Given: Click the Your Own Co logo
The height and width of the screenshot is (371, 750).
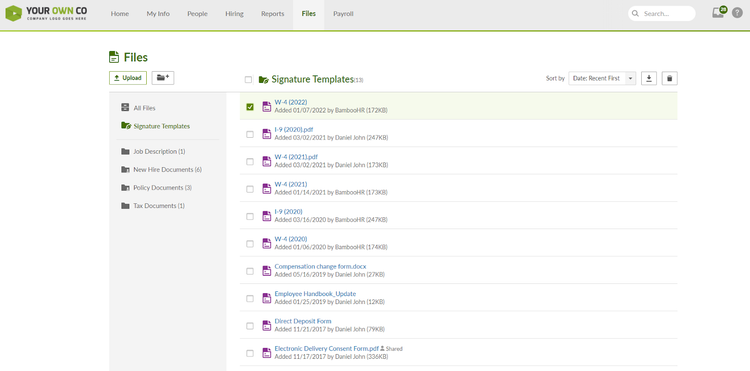Looking at the screenshot, I should pos(46,13).
